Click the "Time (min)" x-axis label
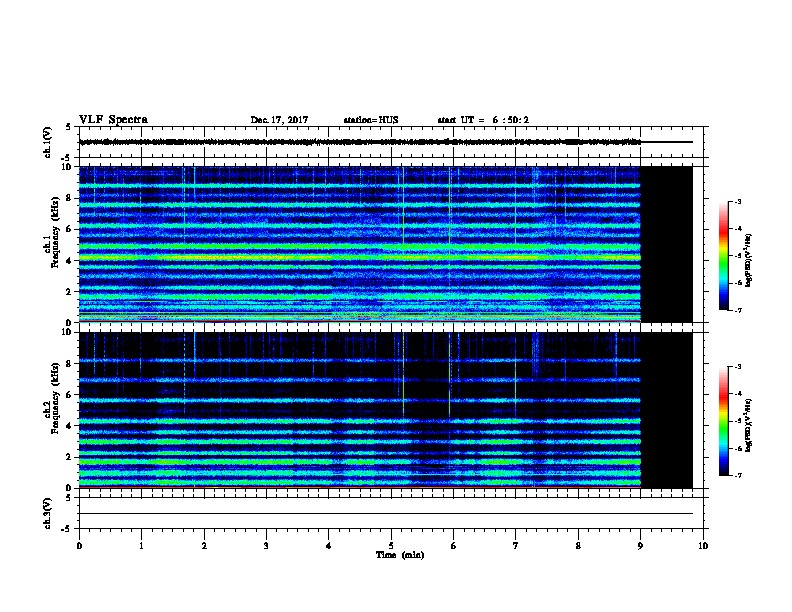 pyautogui.click(x=400, y=555)
